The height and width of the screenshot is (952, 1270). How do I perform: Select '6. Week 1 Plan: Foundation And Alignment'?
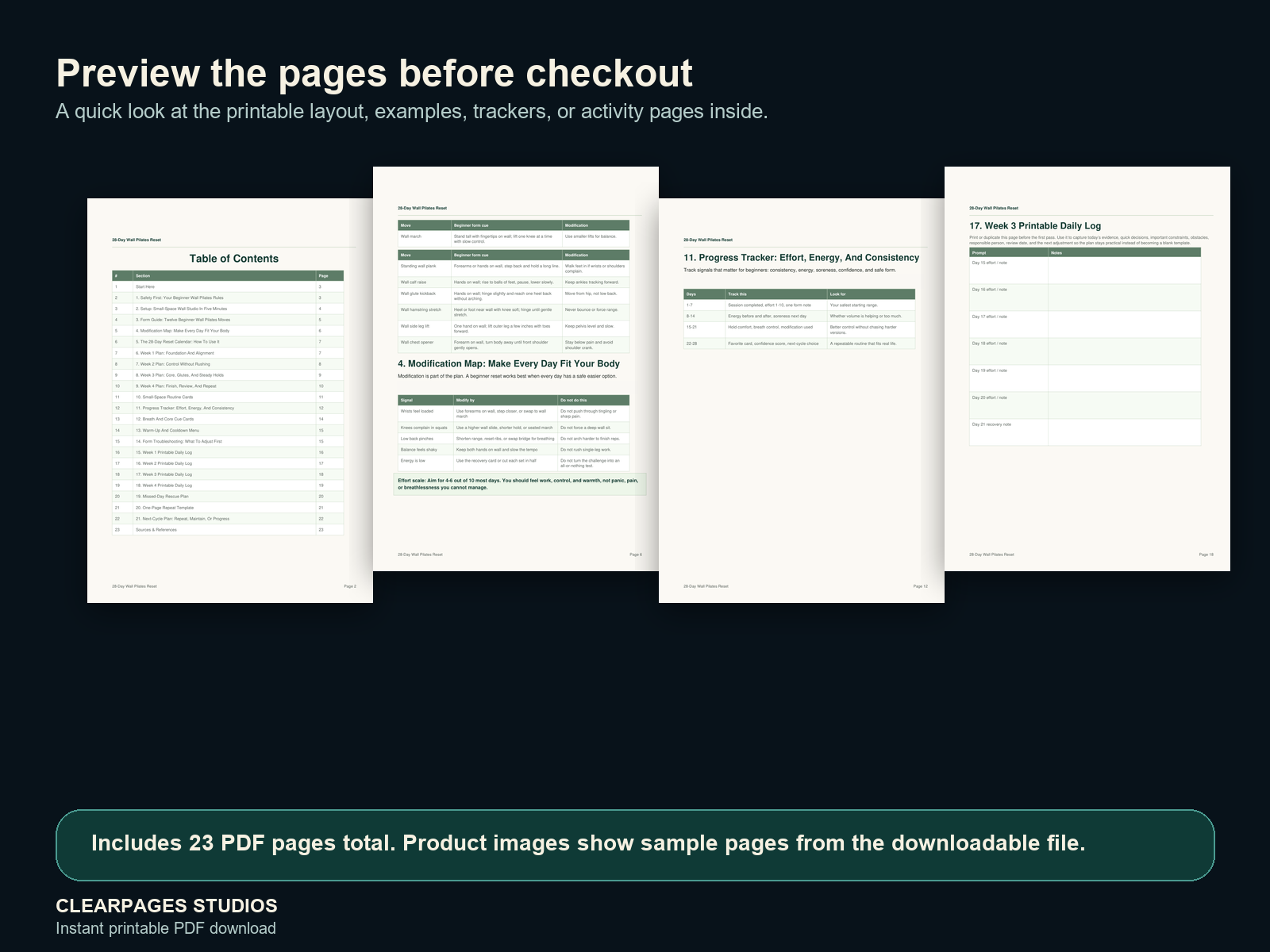click(228, 353)
